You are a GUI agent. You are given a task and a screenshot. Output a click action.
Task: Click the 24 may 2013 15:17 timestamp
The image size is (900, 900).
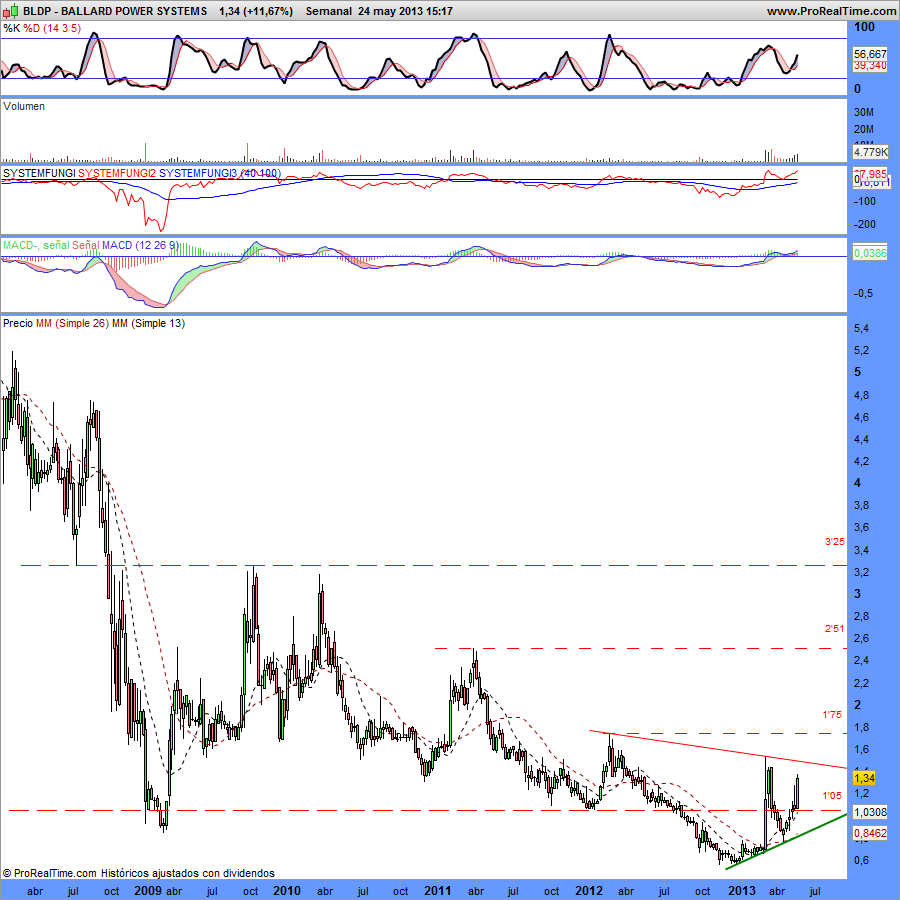click(x=405, y=11)
